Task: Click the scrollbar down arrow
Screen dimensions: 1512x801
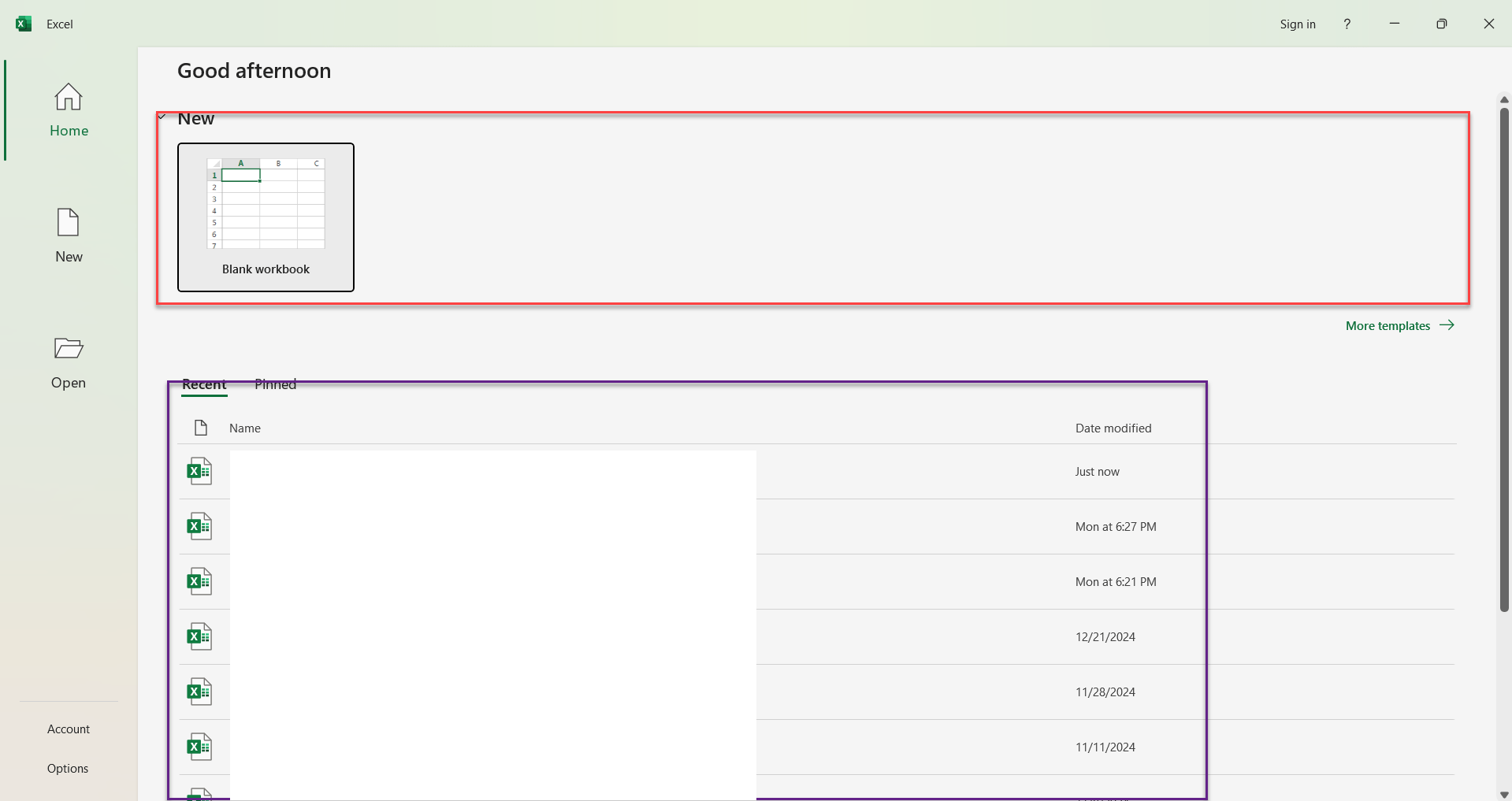Action: (x=1504, y=794)
